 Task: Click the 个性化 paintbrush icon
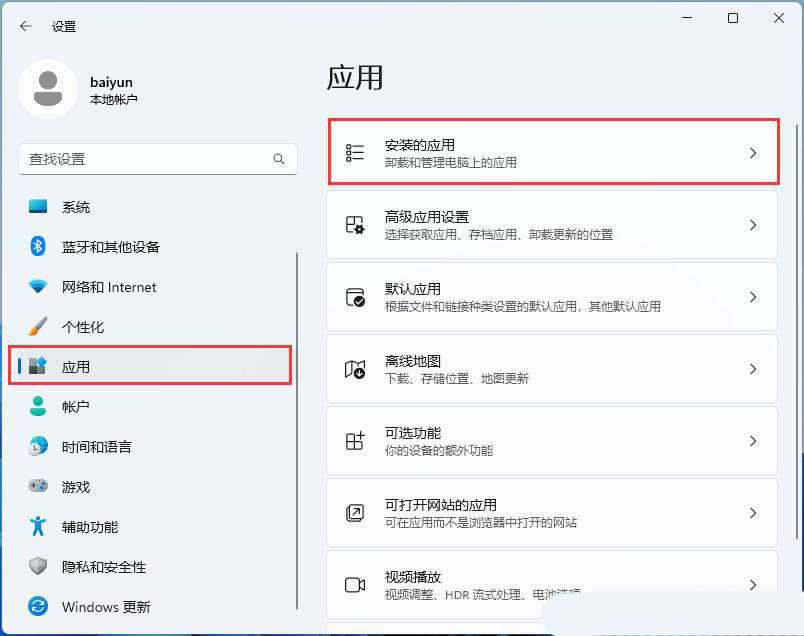pos(38,327)
